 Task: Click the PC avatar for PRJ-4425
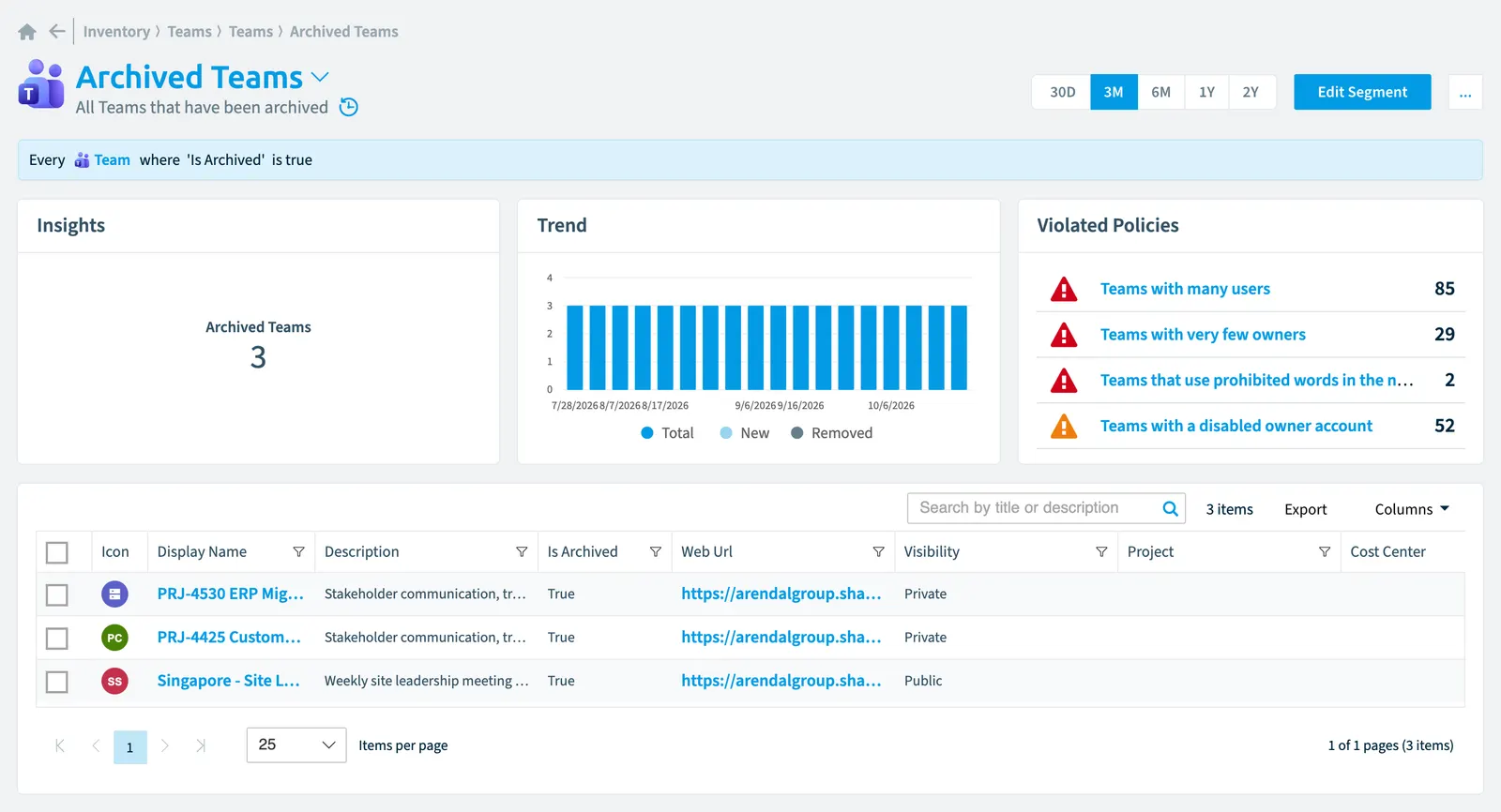114,638
